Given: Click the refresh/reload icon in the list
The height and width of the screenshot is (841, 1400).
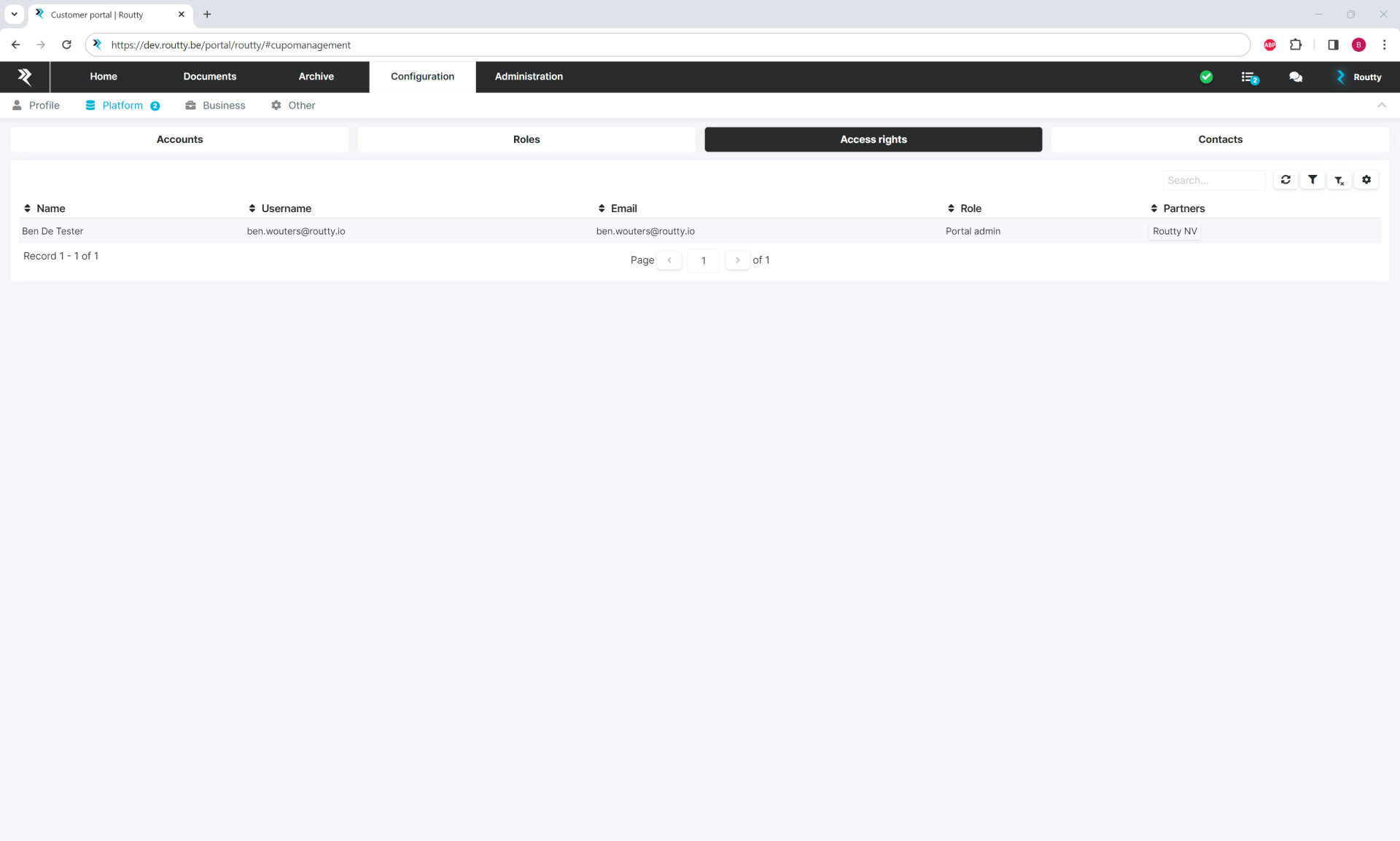Looking at the screenshot, I should point(1286,179).
